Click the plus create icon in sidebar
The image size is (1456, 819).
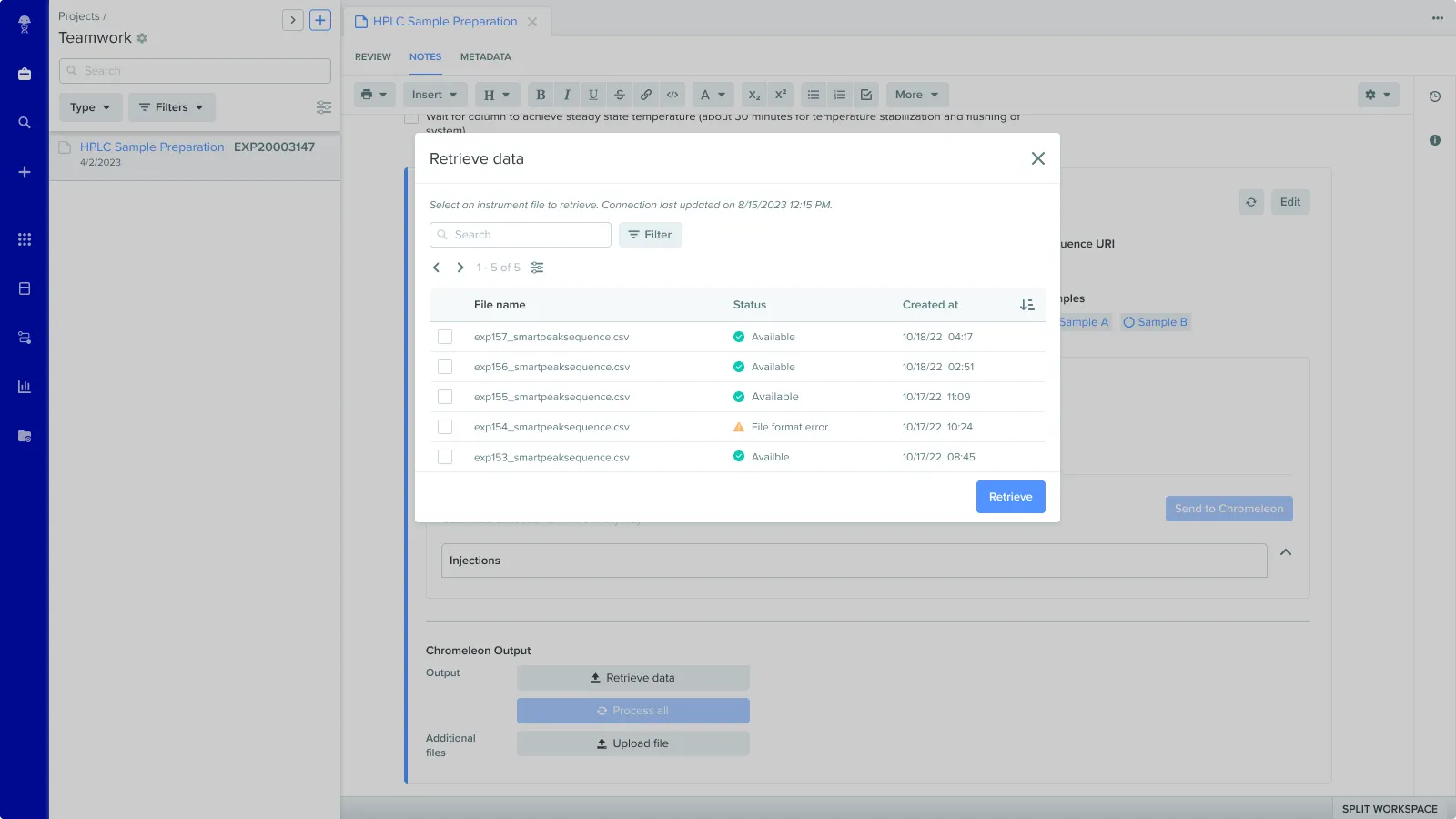(x=25, y=172)
